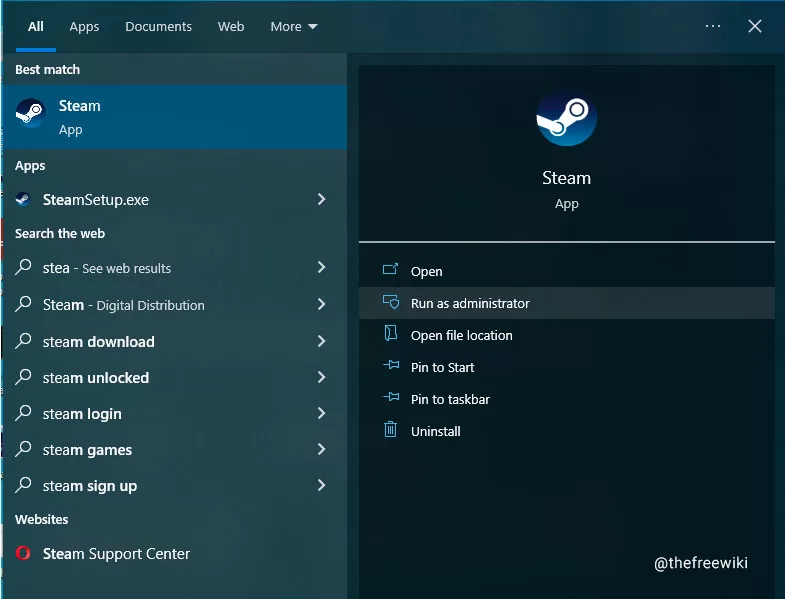Open SteamSetup.exe result
The width and height of the screenshot is (785, 599).
(96, 200)
